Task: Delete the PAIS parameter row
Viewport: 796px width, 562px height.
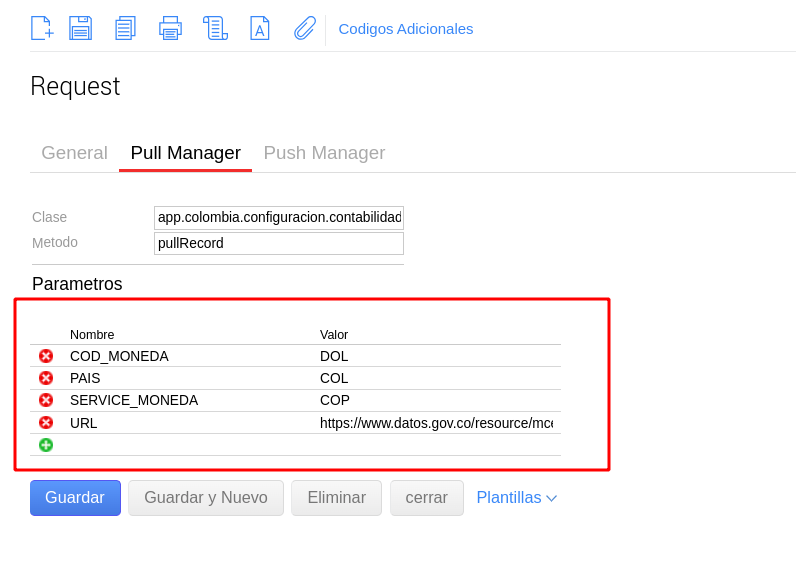Action: click(x=46, y=378)
